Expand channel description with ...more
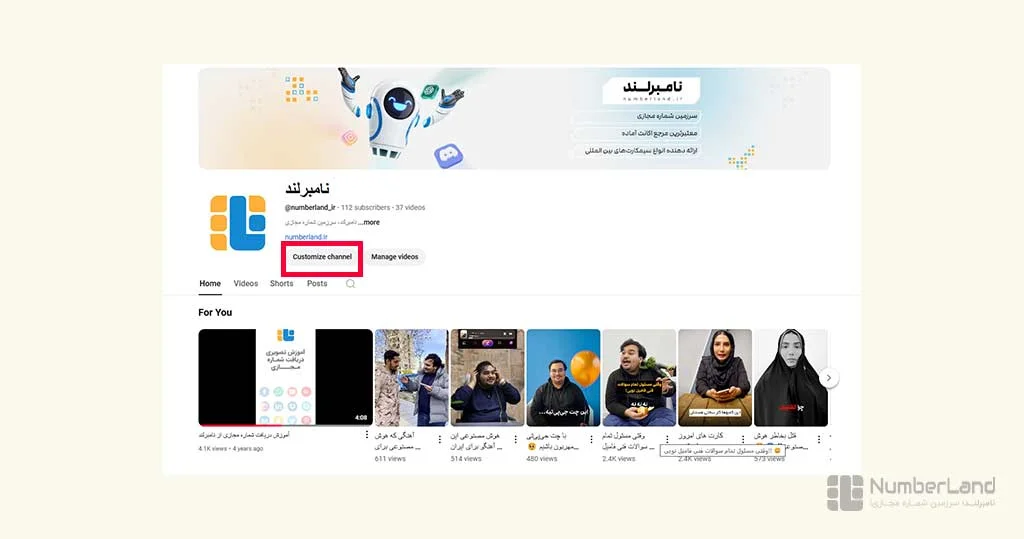1024x539 pixels. [x=370, y=222]
